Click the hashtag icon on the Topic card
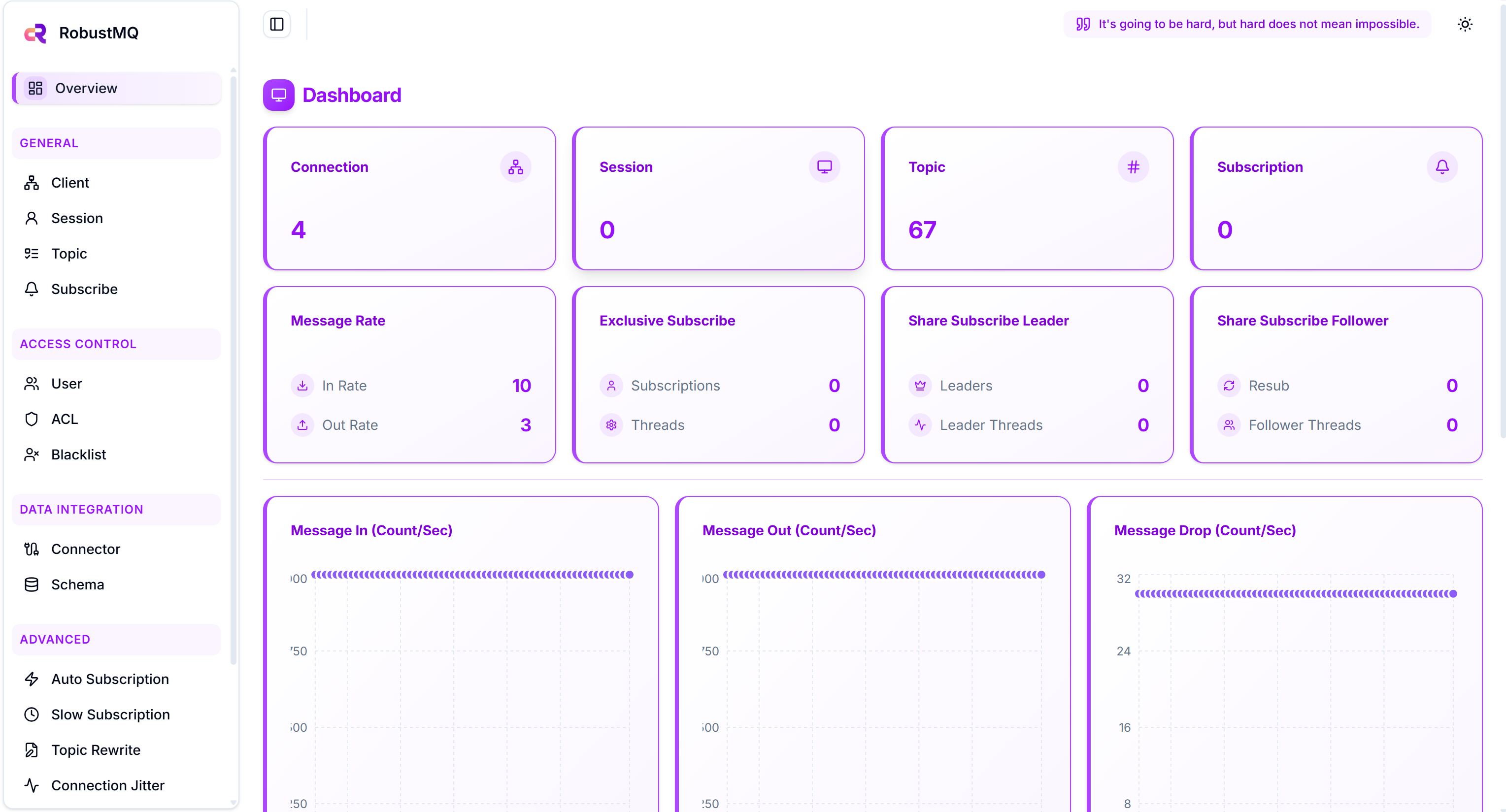 (1133, 167)
